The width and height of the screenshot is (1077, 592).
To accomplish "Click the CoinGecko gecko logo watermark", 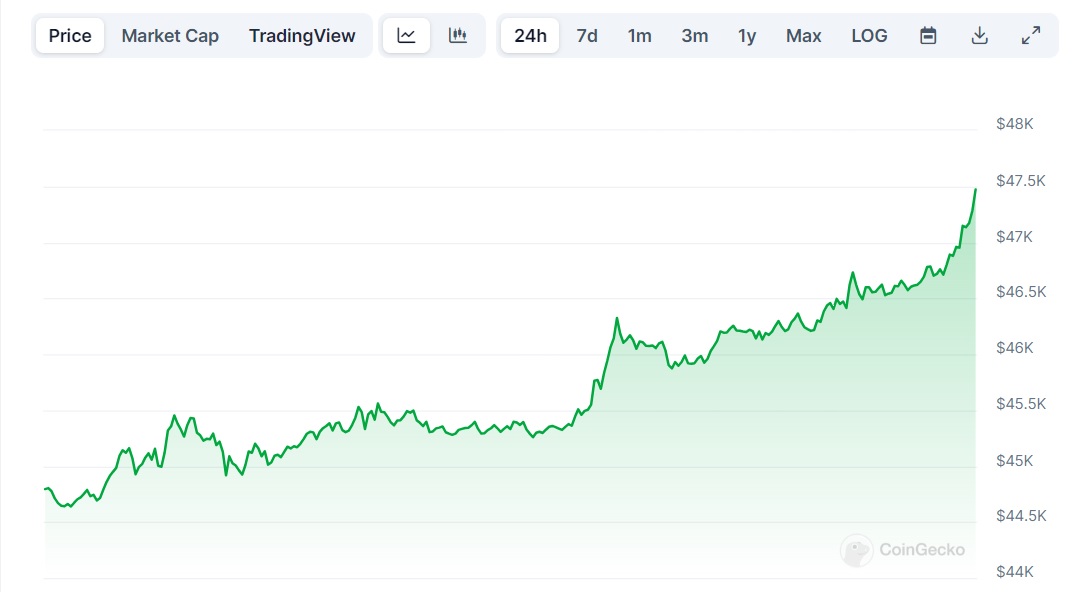I will click(856, 550).
